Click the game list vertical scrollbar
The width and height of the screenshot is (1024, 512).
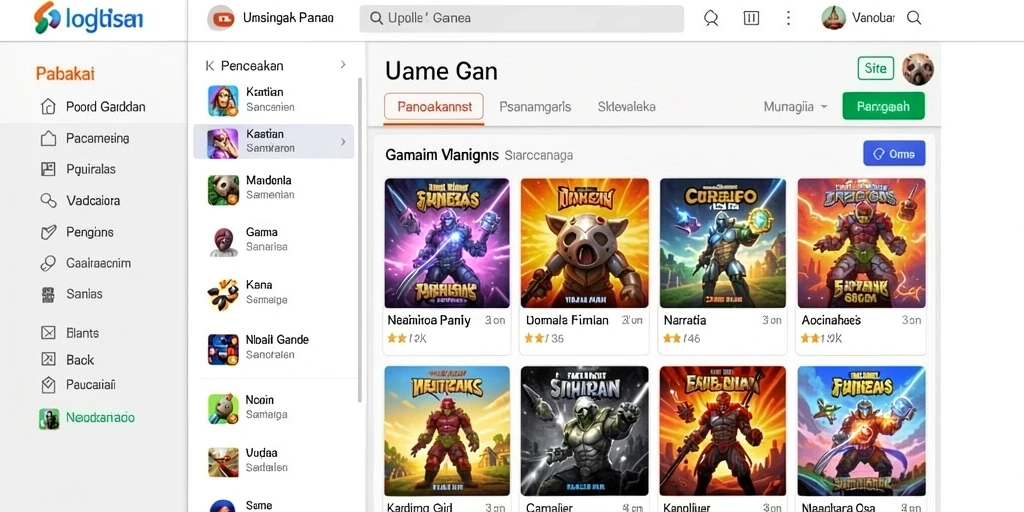tap(360, 238)
